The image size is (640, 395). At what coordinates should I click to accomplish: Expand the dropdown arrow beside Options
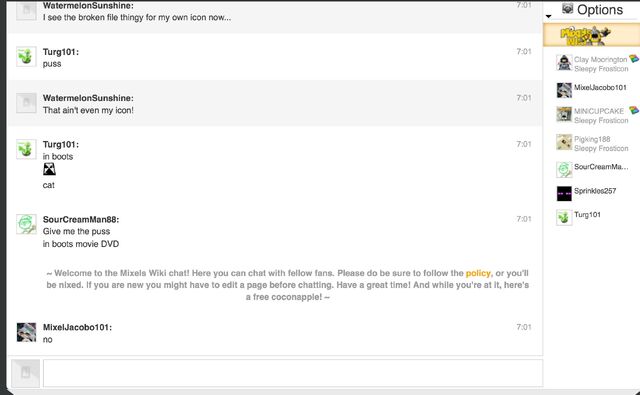click(549, 16)
